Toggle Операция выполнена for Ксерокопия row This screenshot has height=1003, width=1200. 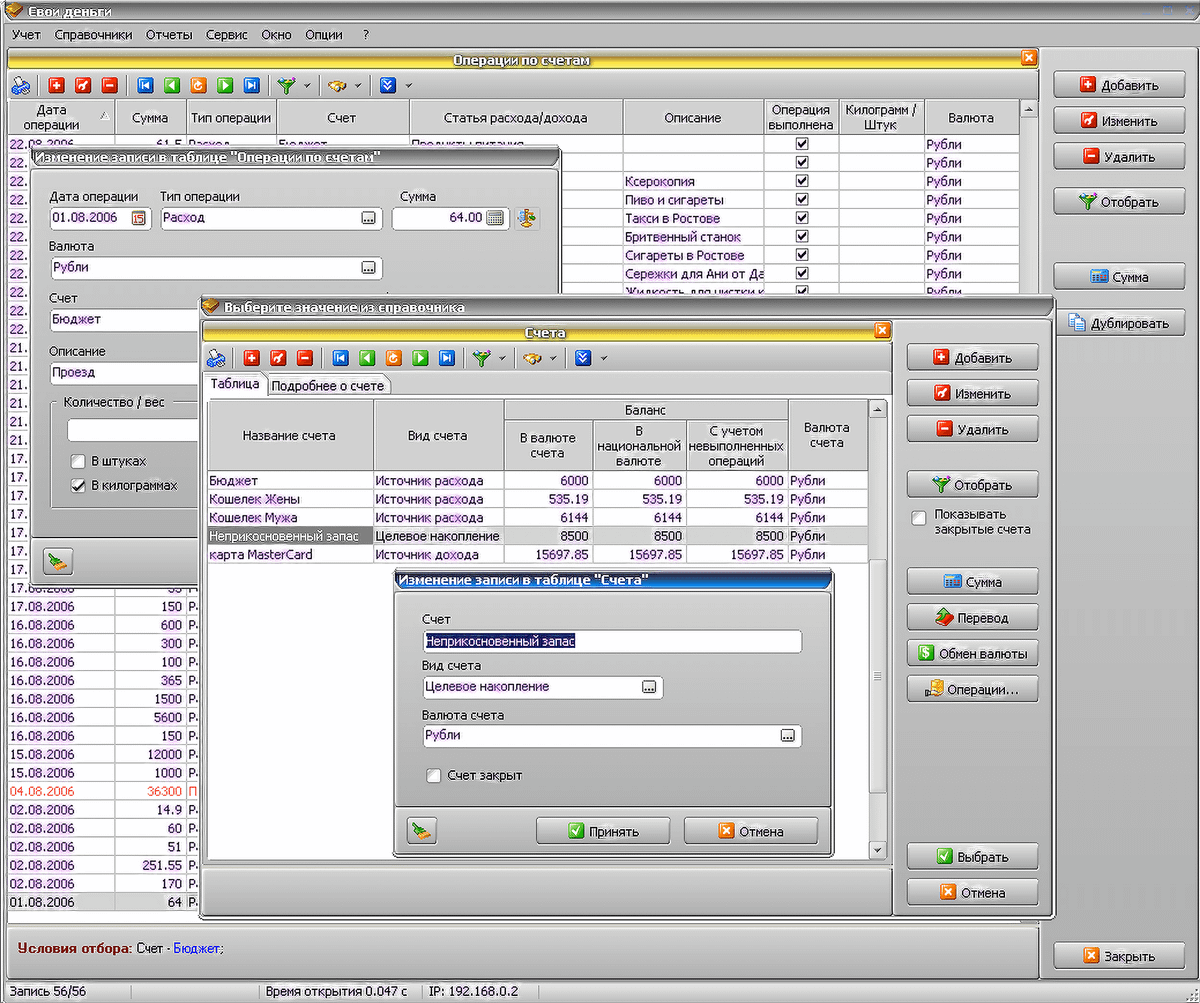point(802,181)
